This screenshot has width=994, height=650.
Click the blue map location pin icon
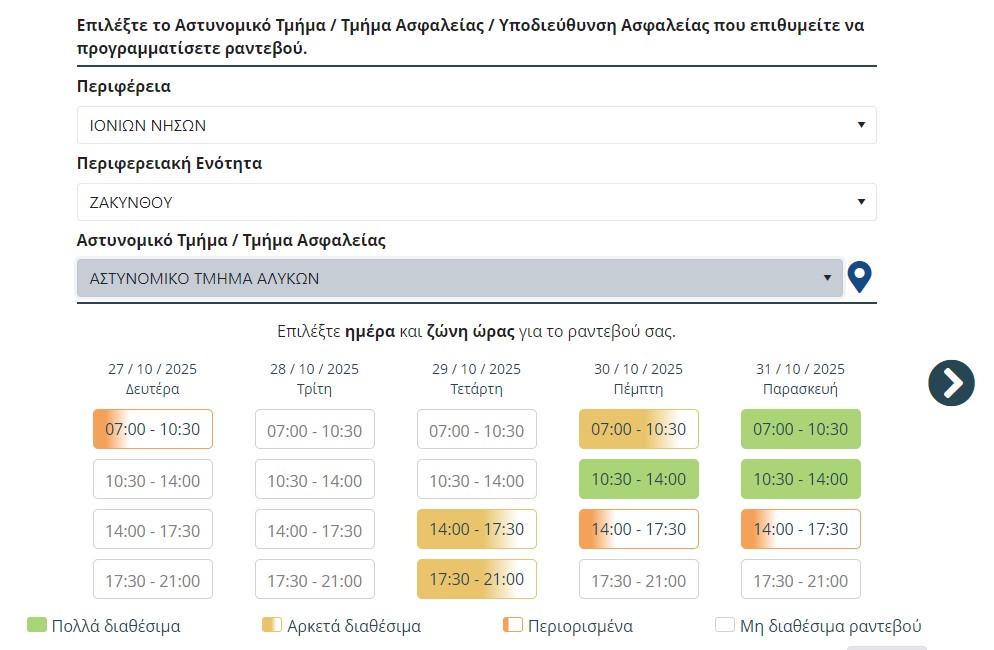coord(860,277)
